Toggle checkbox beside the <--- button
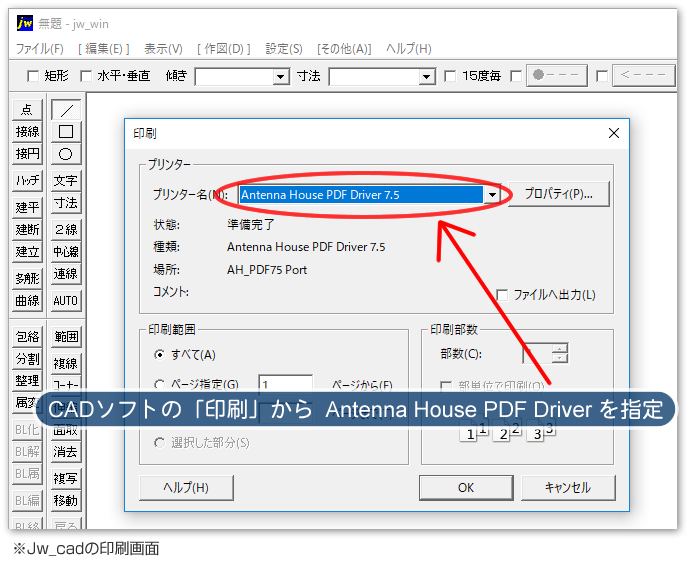 coord(602,76)
